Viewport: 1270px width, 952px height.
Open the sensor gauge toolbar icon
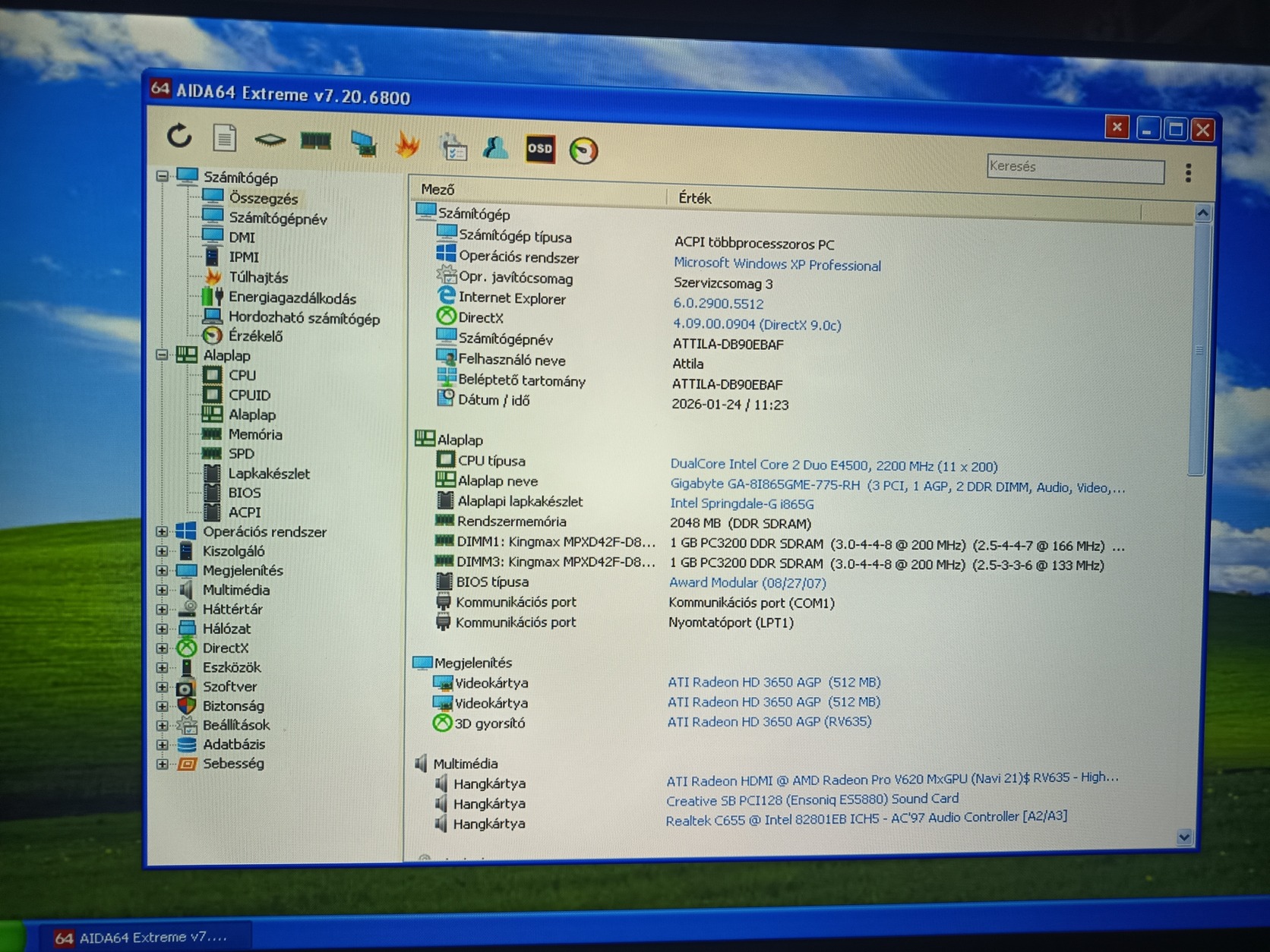click(583, 150)
